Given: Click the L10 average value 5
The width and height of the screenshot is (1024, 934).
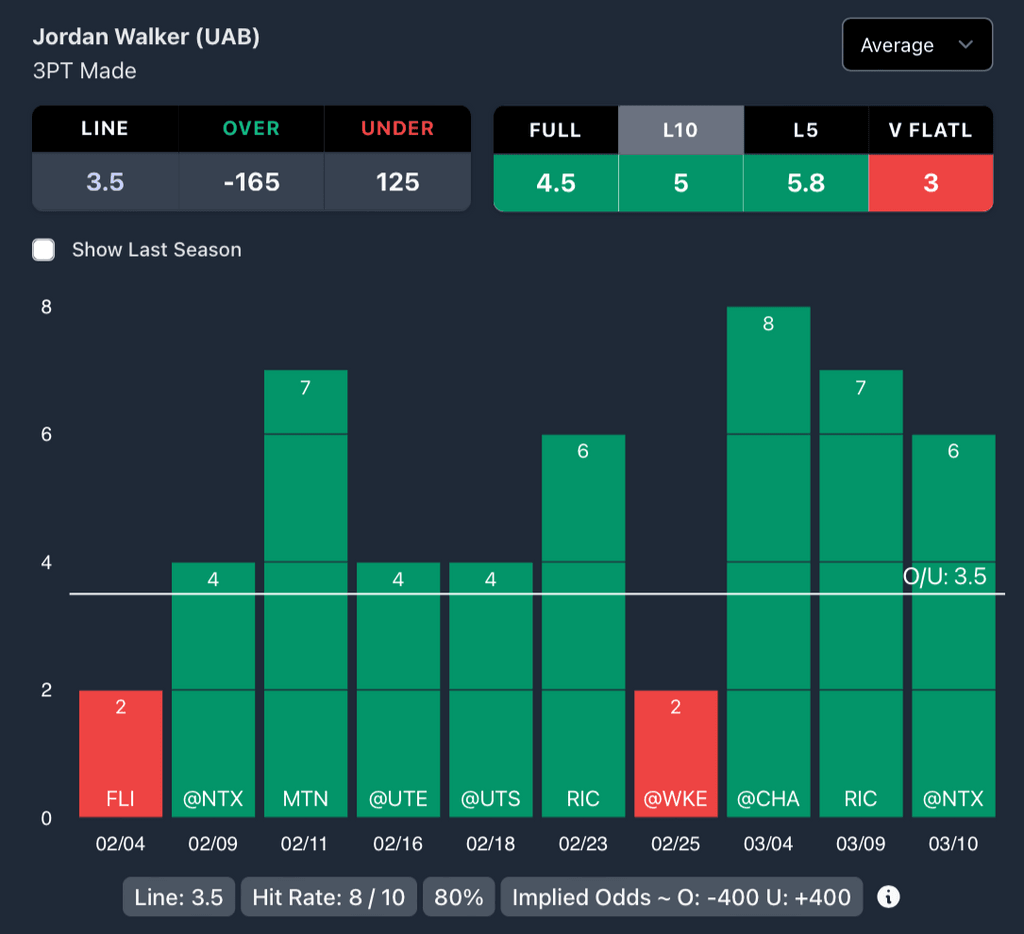Looking at the screenshot, I should click(x=680, y=183).
